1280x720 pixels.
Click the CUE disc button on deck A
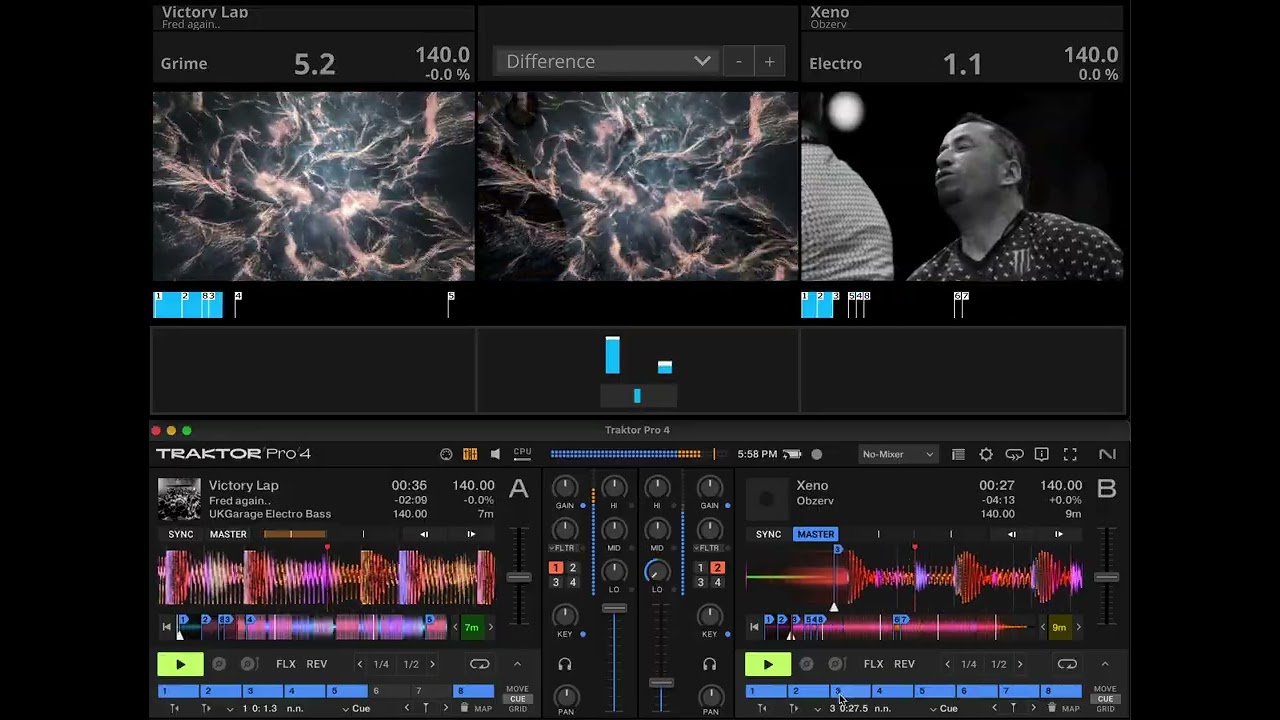point(219,664)
